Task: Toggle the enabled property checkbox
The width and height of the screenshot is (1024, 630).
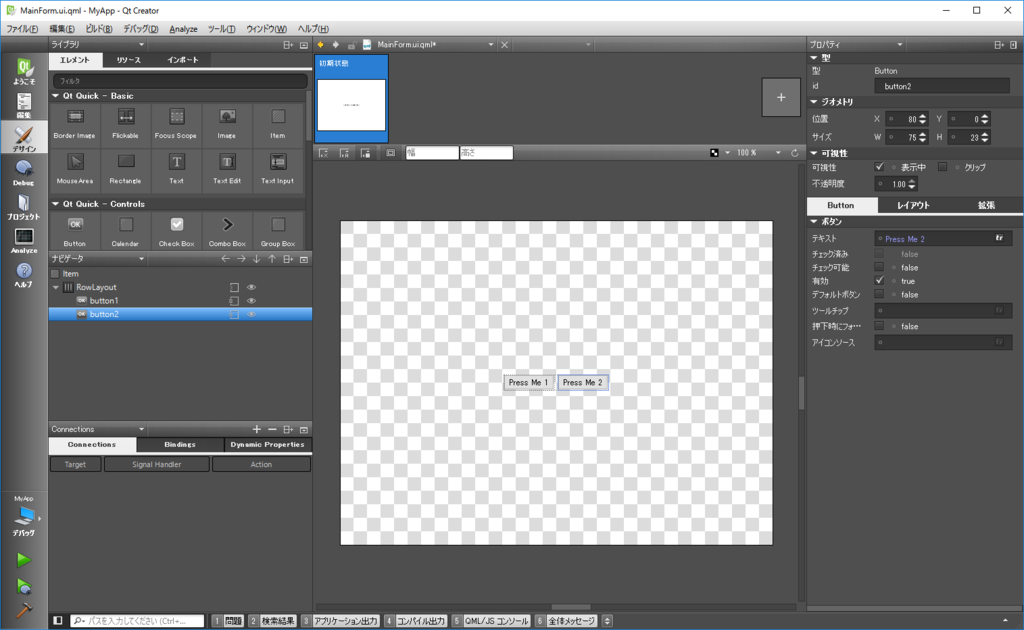Action: point(879,281)
